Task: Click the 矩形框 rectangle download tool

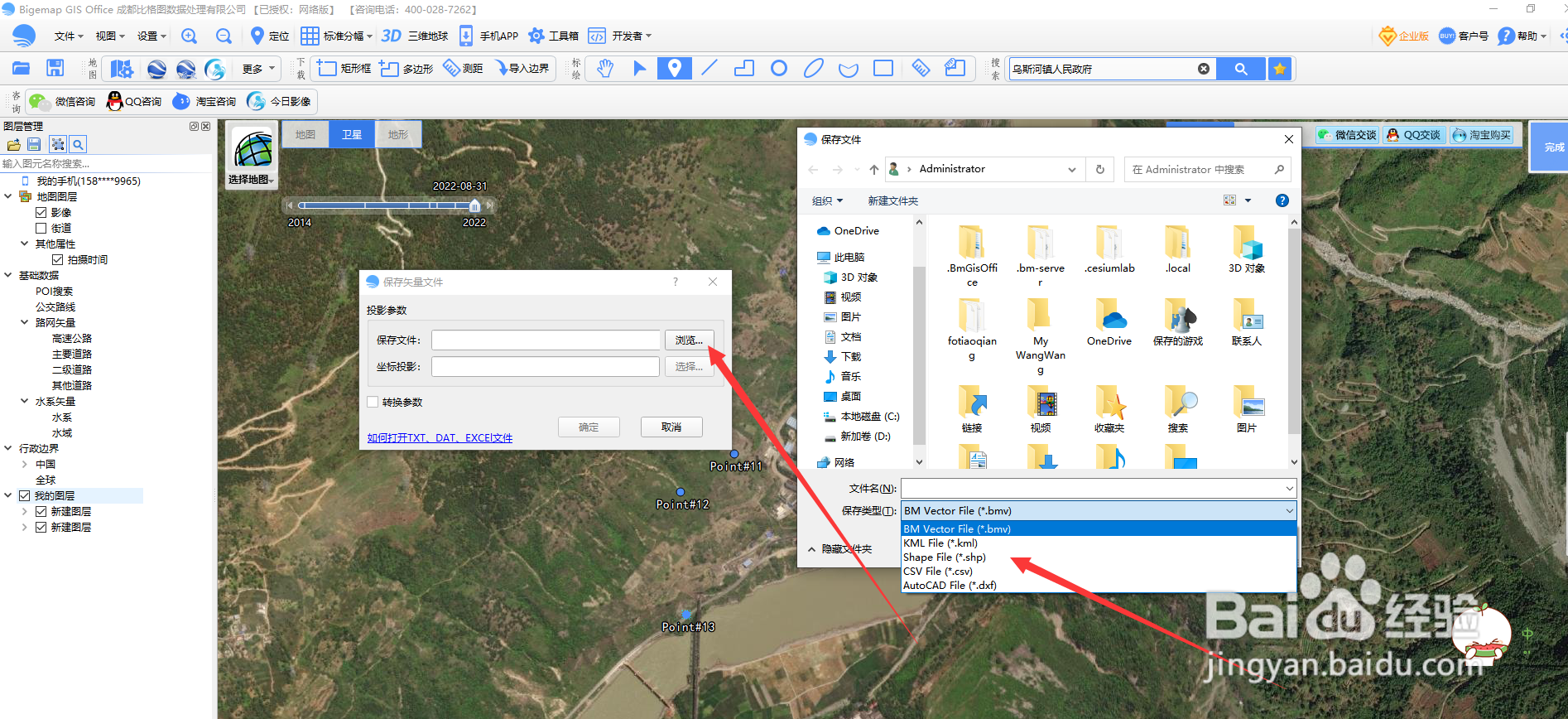Action: click(x=344, y=68)
